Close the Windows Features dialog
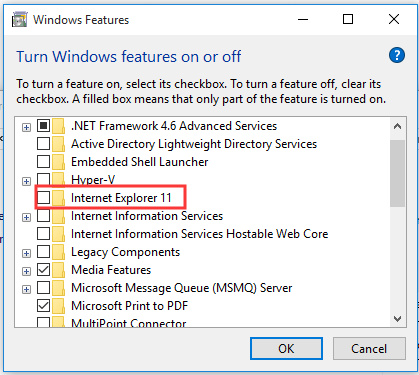 [x=394, y=19]
